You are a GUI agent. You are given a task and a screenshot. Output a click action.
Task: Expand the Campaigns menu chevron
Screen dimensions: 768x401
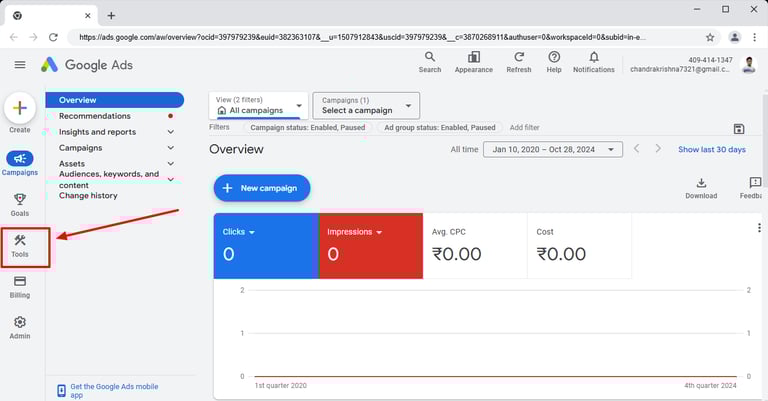(x=170, y=147)
